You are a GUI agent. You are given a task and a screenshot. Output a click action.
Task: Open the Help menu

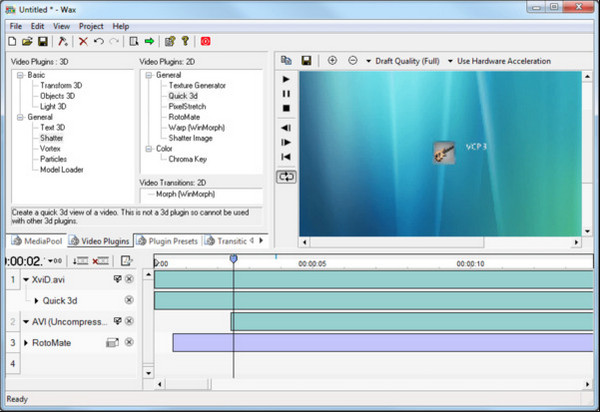[121, 26]
